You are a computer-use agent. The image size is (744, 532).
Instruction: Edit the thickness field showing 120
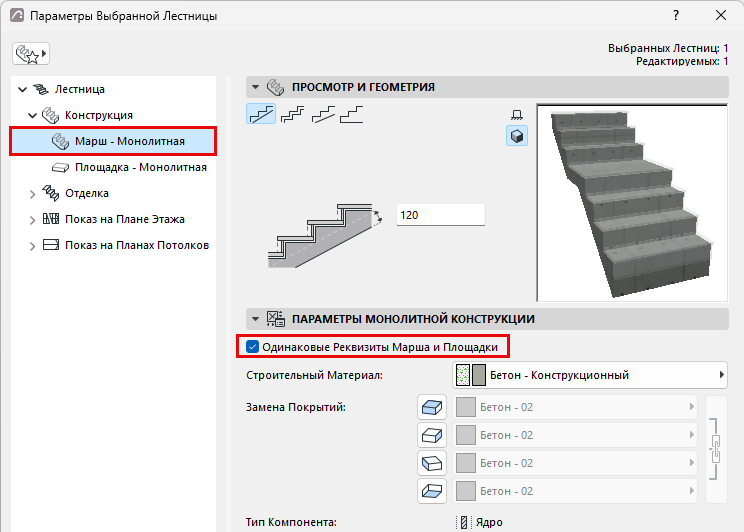[441, 215]
